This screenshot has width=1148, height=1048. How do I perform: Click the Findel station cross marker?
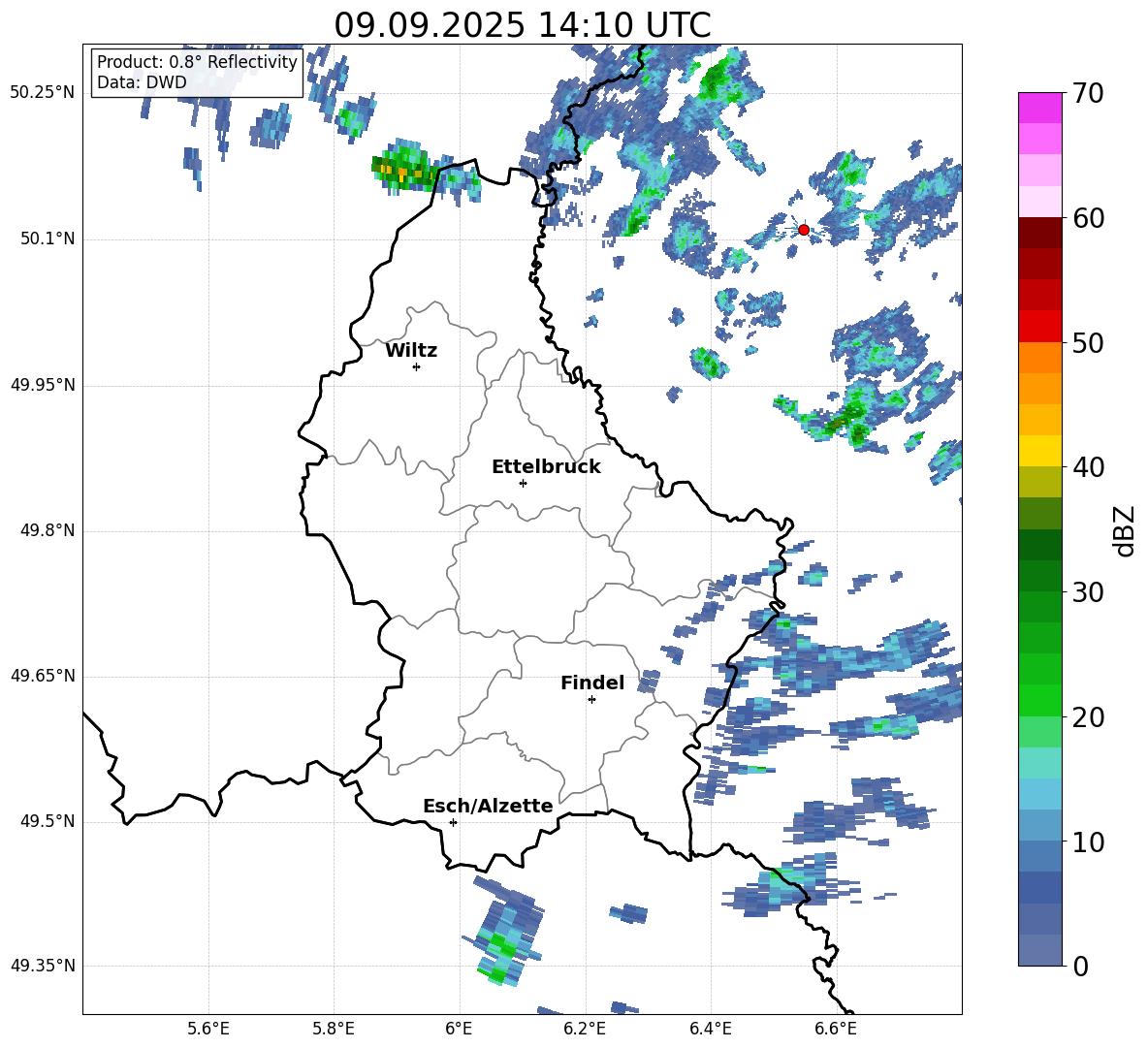tap(591, 700)
